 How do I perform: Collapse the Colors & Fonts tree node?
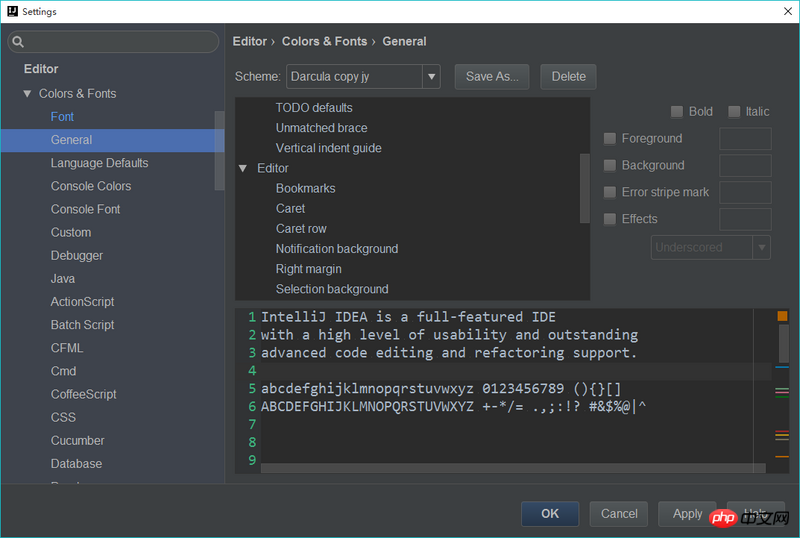coord(27,93)
